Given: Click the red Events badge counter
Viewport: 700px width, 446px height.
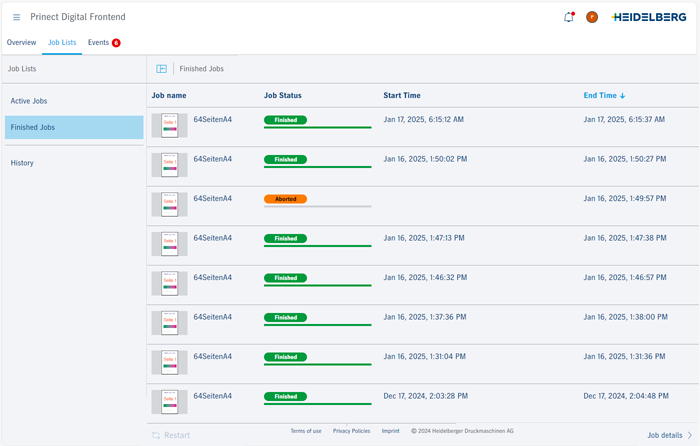Looking at the screenshot, I should click(116, 43).
